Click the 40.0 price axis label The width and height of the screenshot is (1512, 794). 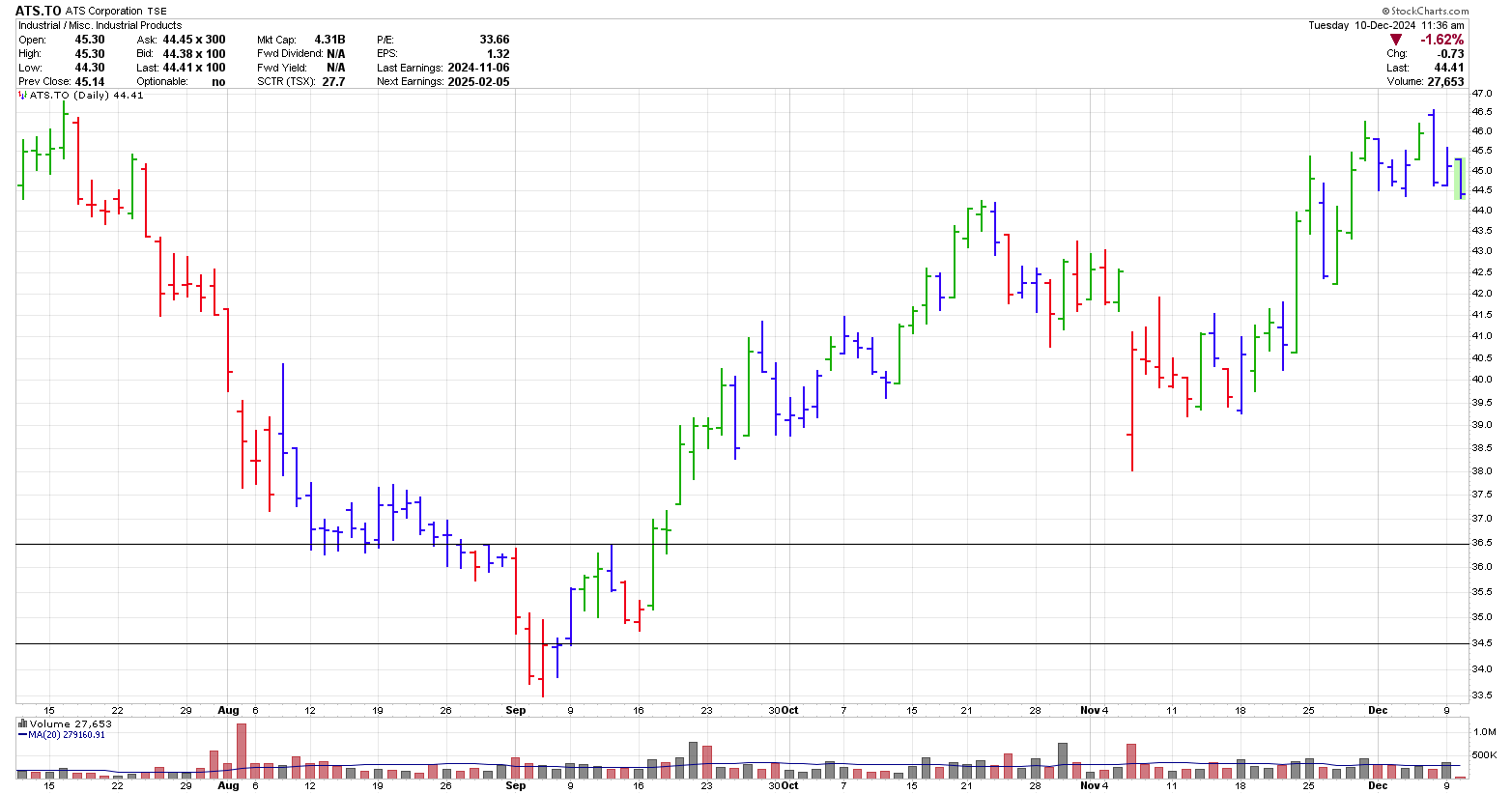point(1481,380)
